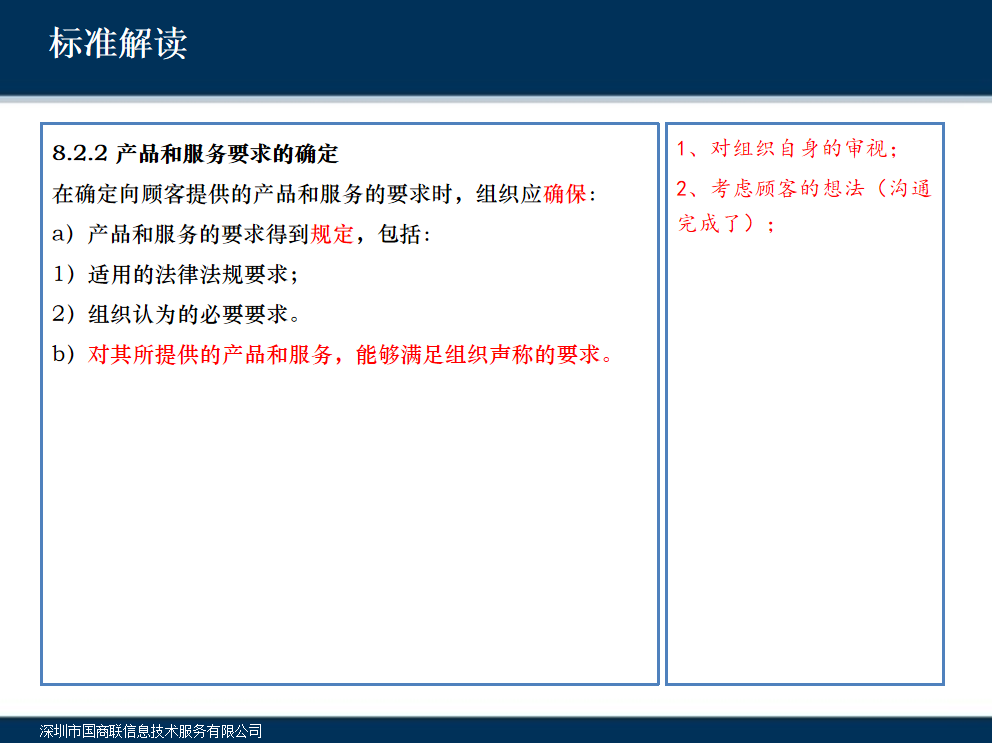Click note 1、对组织自身的审视
This screenshot has height=744, width=992.
click(787, 149)
